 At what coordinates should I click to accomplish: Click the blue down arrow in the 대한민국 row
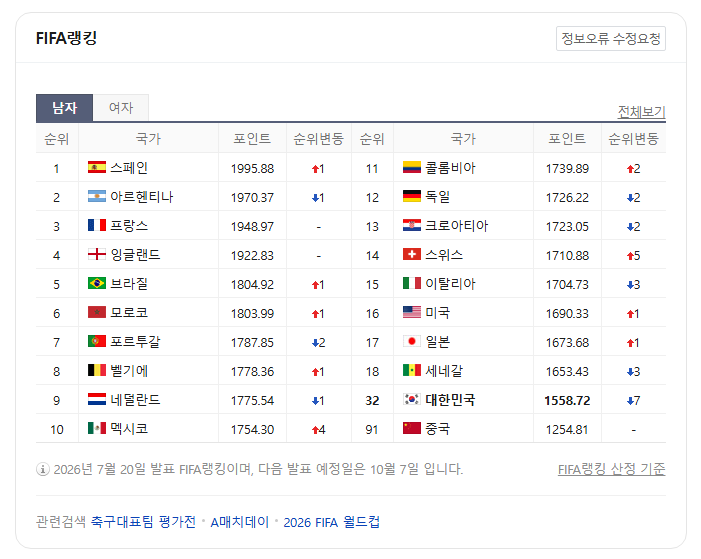(630, 401)
